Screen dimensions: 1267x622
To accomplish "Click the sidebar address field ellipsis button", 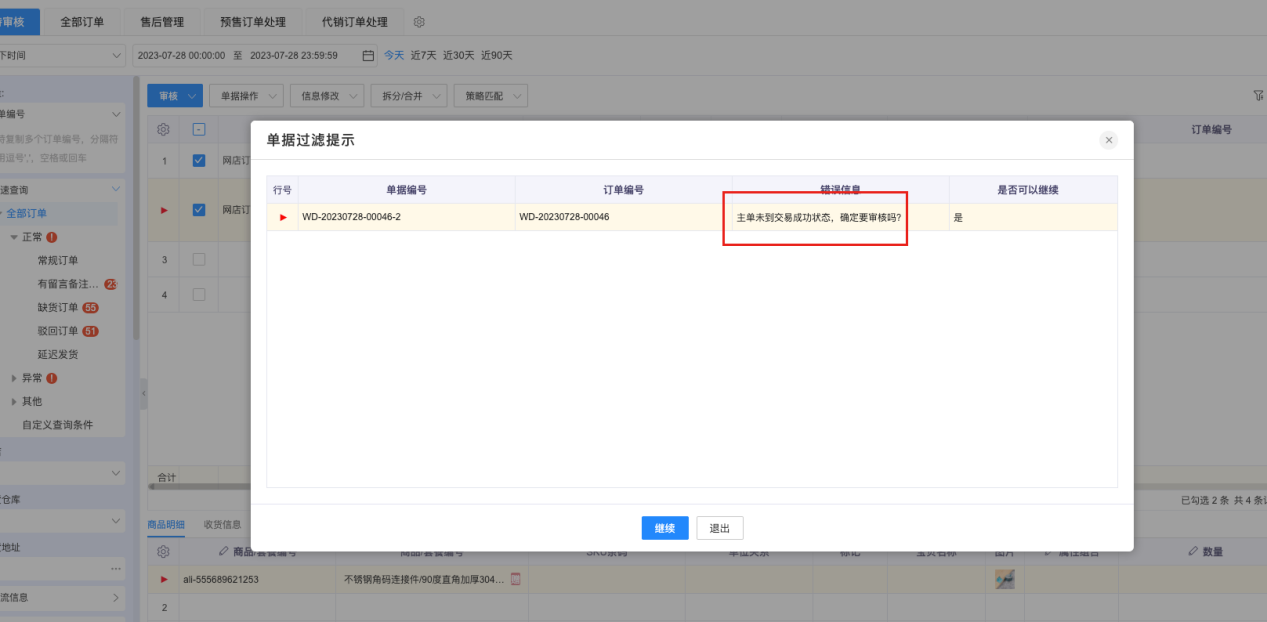I will [116, 569].
